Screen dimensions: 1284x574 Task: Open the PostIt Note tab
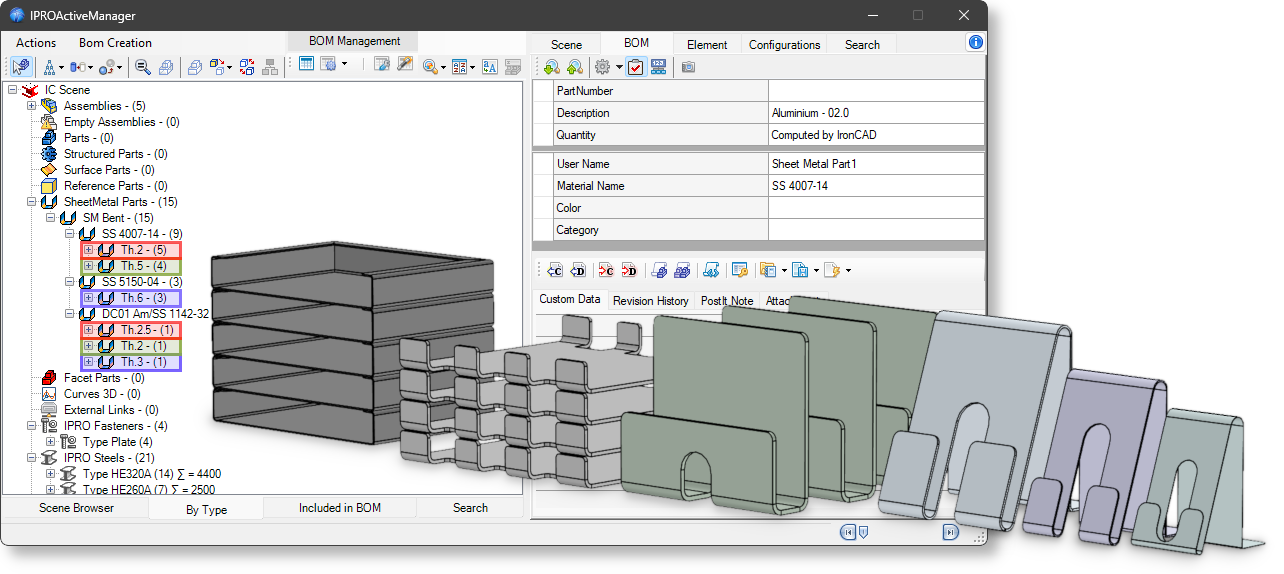(727, 301)
